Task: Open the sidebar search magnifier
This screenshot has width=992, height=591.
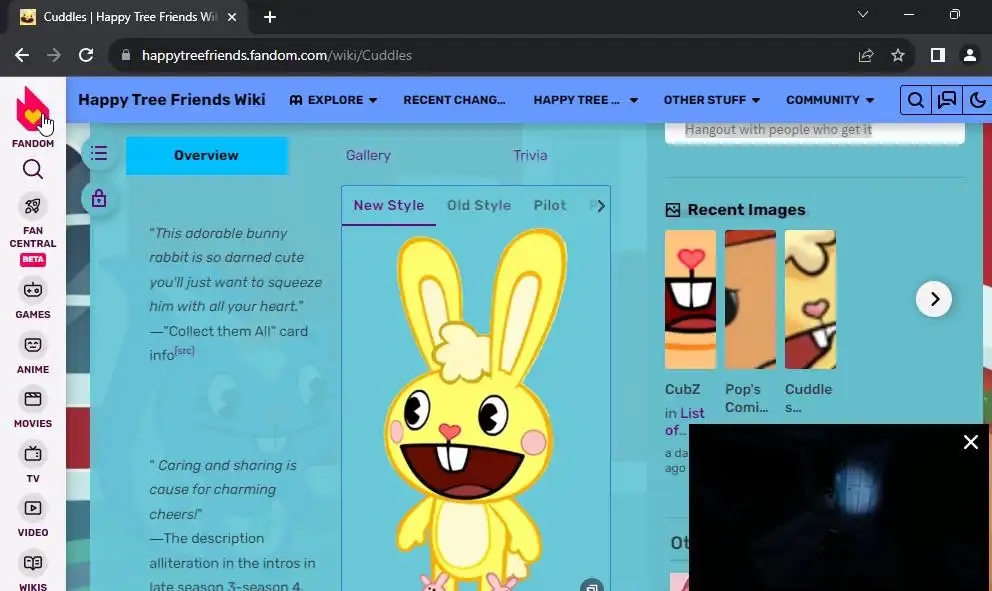Action: coord(33,169)
